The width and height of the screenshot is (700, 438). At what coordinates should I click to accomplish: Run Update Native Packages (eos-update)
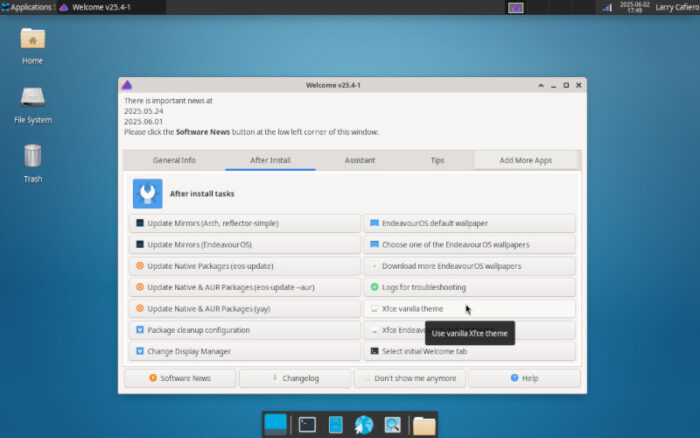[245, 266]
